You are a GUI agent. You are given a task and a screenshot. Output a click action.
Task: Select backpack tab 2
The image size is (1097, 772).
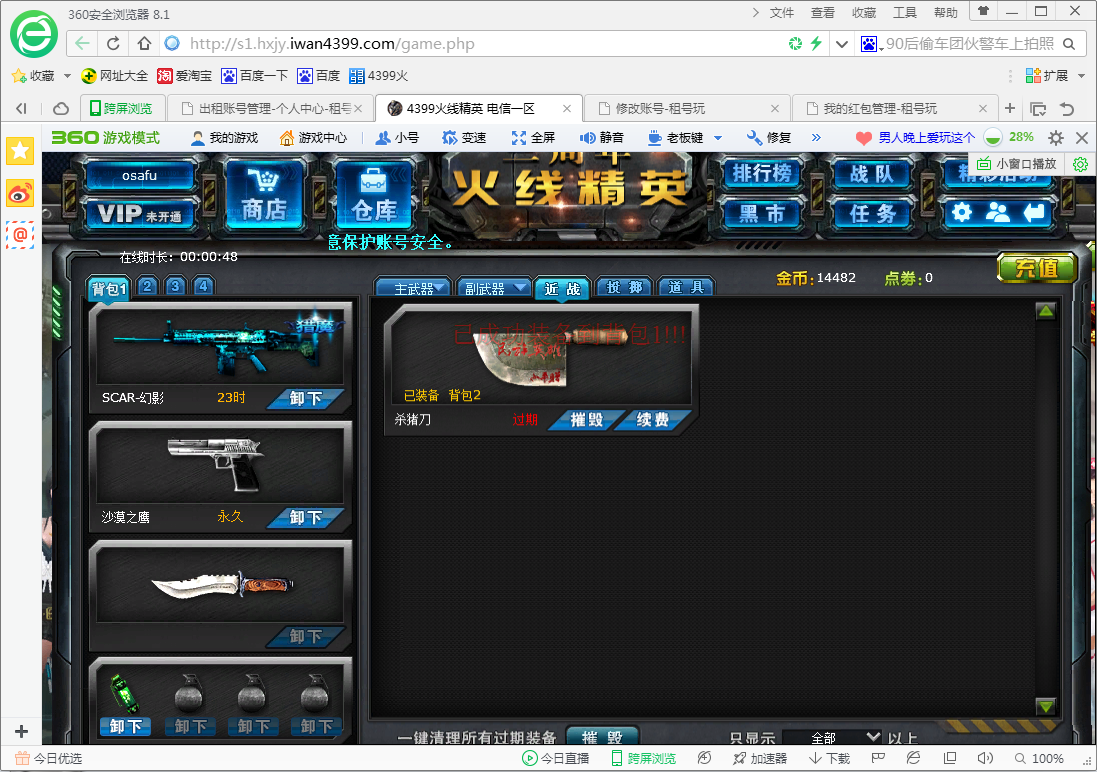coord(147,286)
